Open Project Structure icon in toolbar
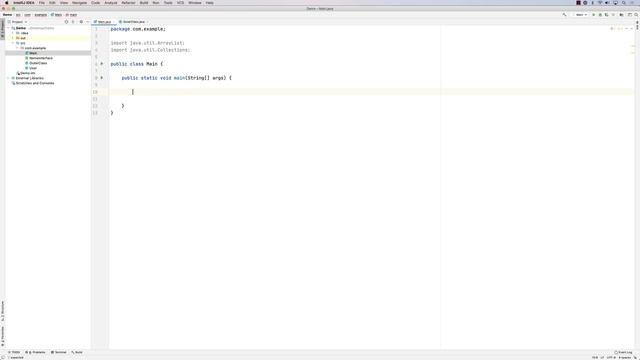This screenshot has height=360, width=640. (x=621, y=15)
